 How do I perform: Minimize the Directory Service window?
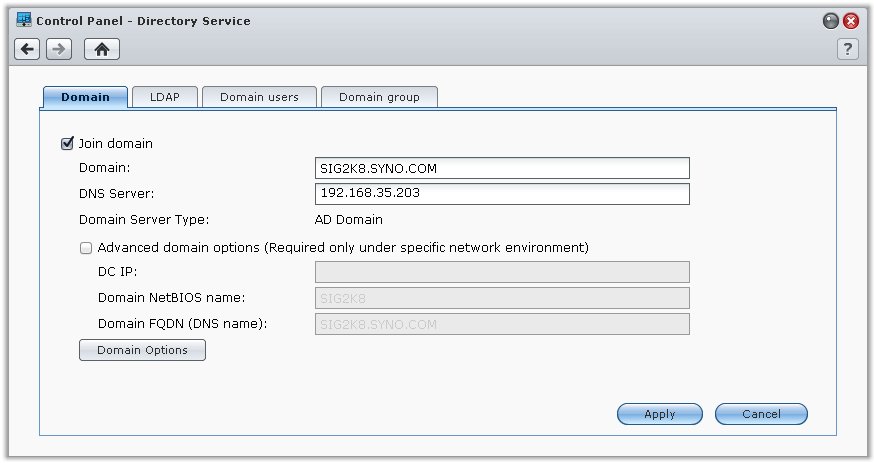point(831,21)
